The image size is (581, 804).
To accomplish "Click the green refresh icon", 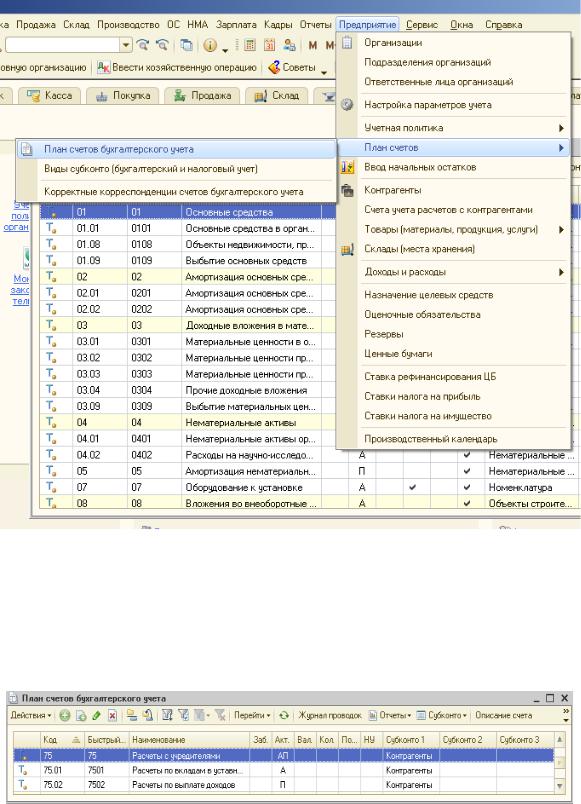I will tap(284, 715).
